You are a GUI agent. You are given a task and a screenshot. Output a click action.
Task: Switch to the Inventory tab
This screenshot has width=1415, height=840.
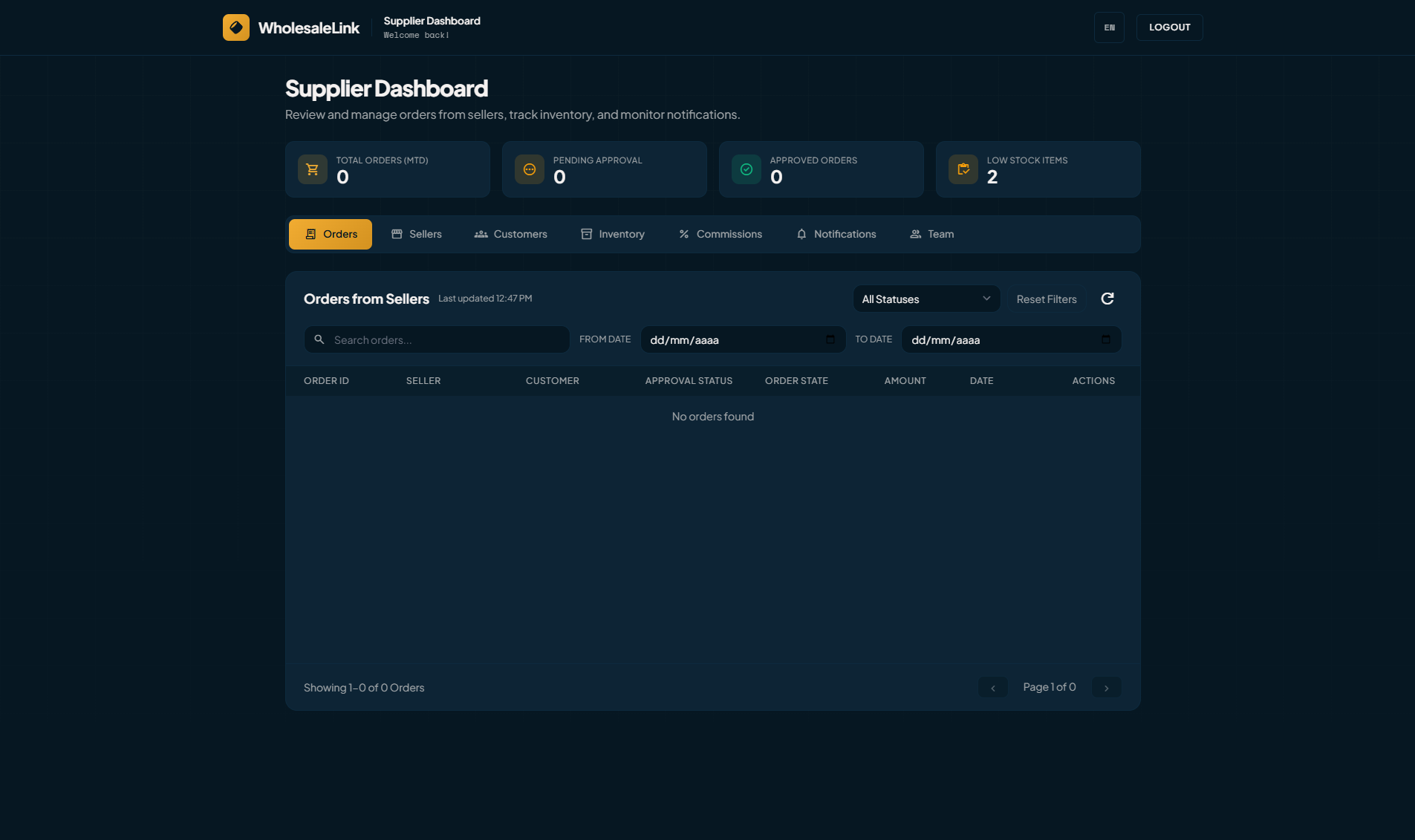[x=613, y=234]
